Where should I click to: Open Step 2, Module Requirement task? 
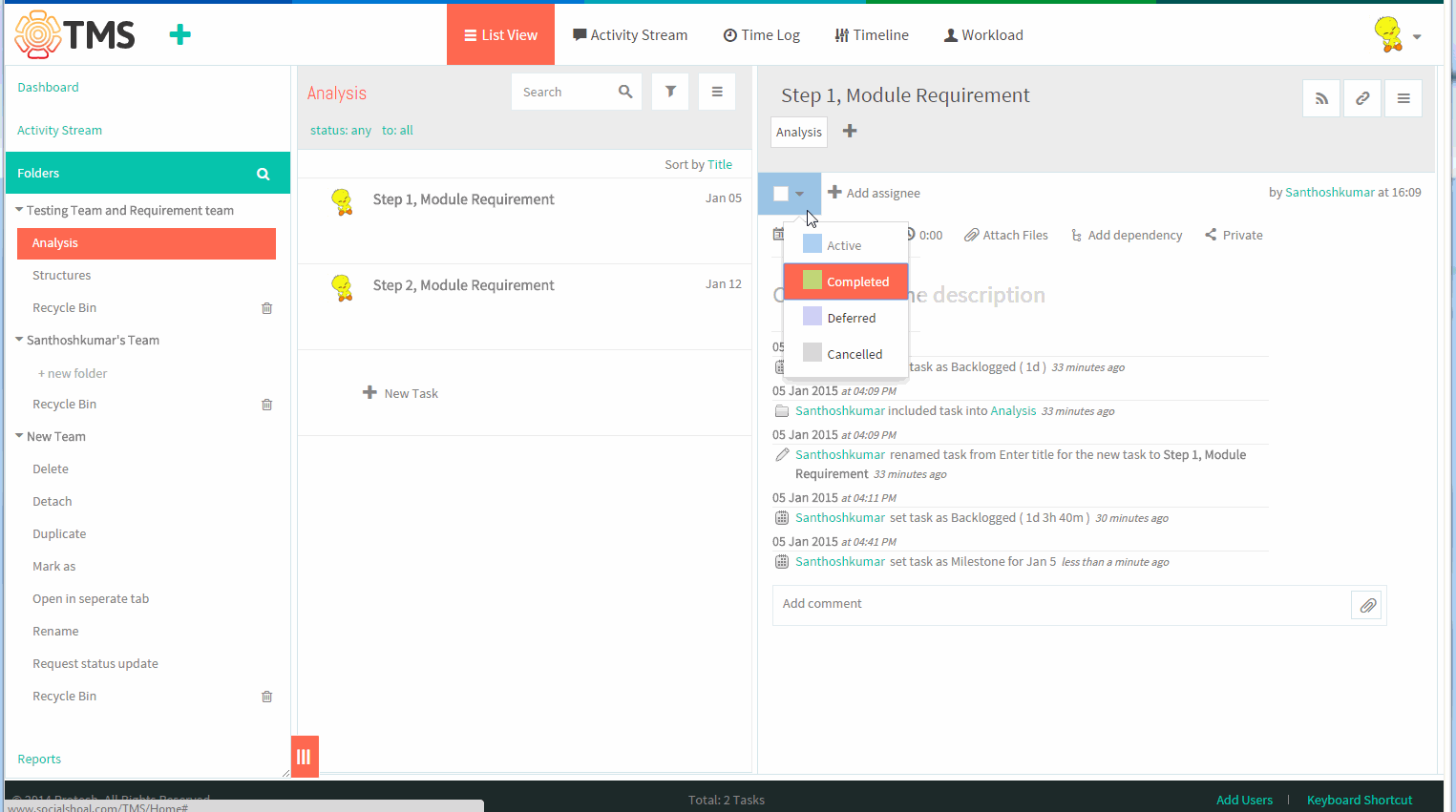pyautogui.click(x=463, y=285)
